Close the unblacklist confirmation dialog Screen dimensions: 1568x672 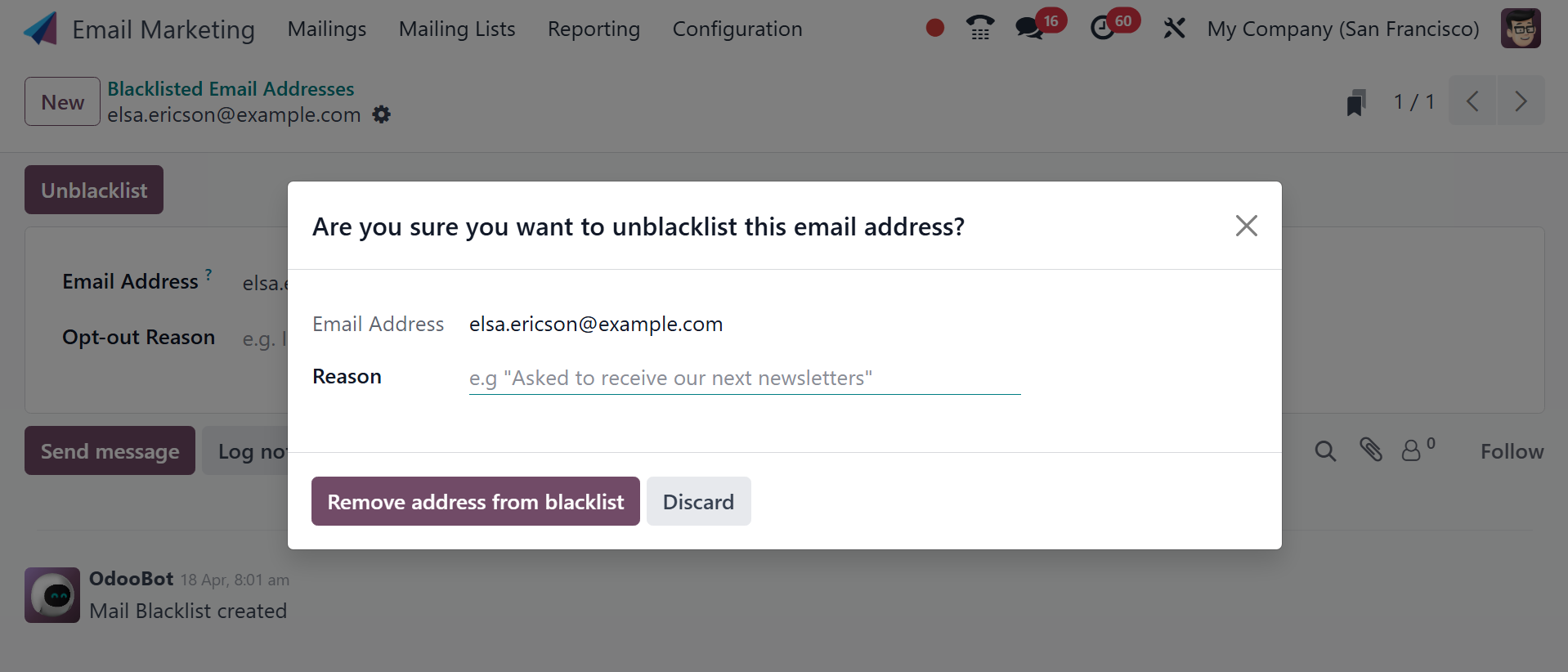pyautogui.click(x=1246, y=226)
